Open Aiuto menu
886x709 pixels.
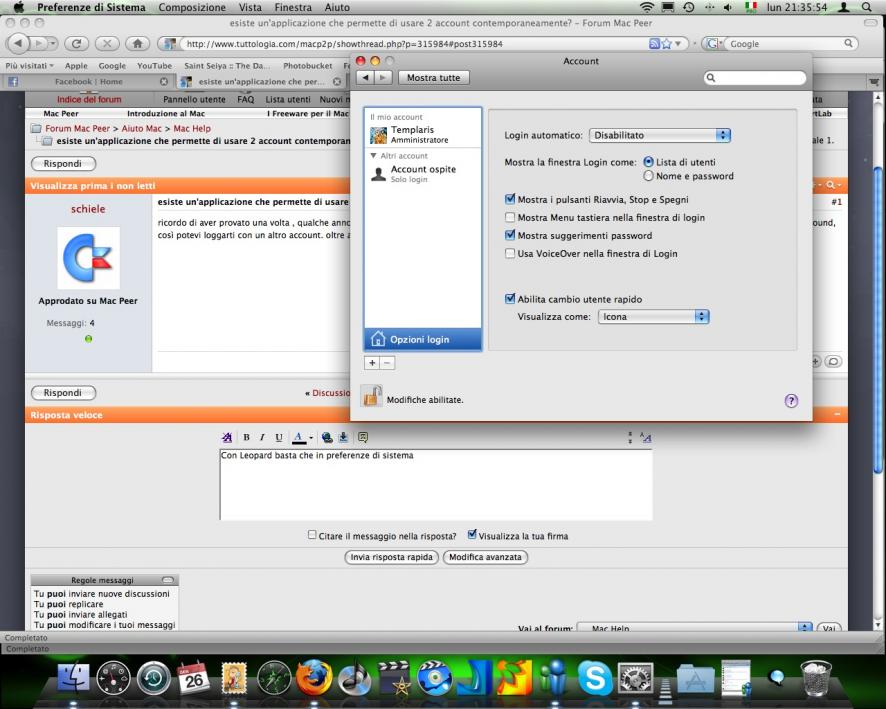(337, 7)
